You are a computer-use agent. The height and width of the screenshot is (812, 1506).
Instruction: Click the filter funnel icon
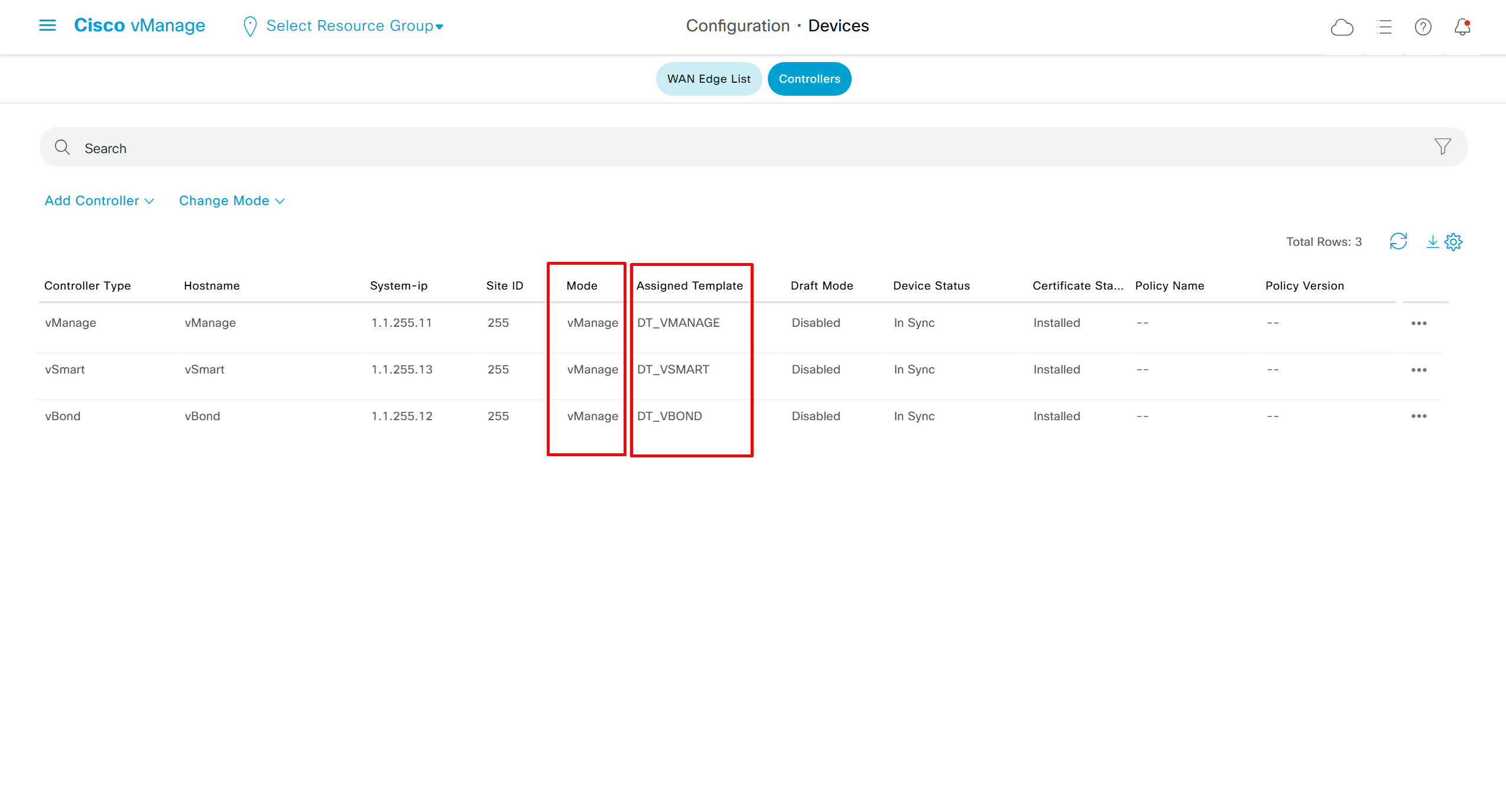[1442, 147]
